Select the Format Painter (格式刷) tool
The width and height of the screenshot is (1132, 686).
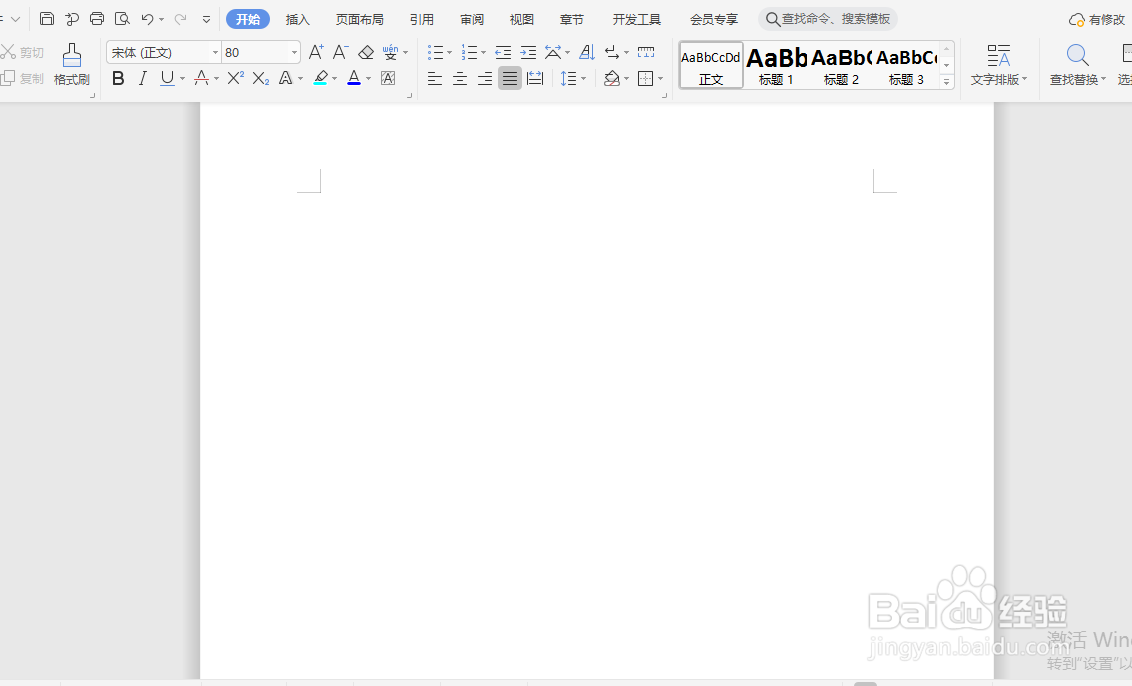[x=71, y=64]
